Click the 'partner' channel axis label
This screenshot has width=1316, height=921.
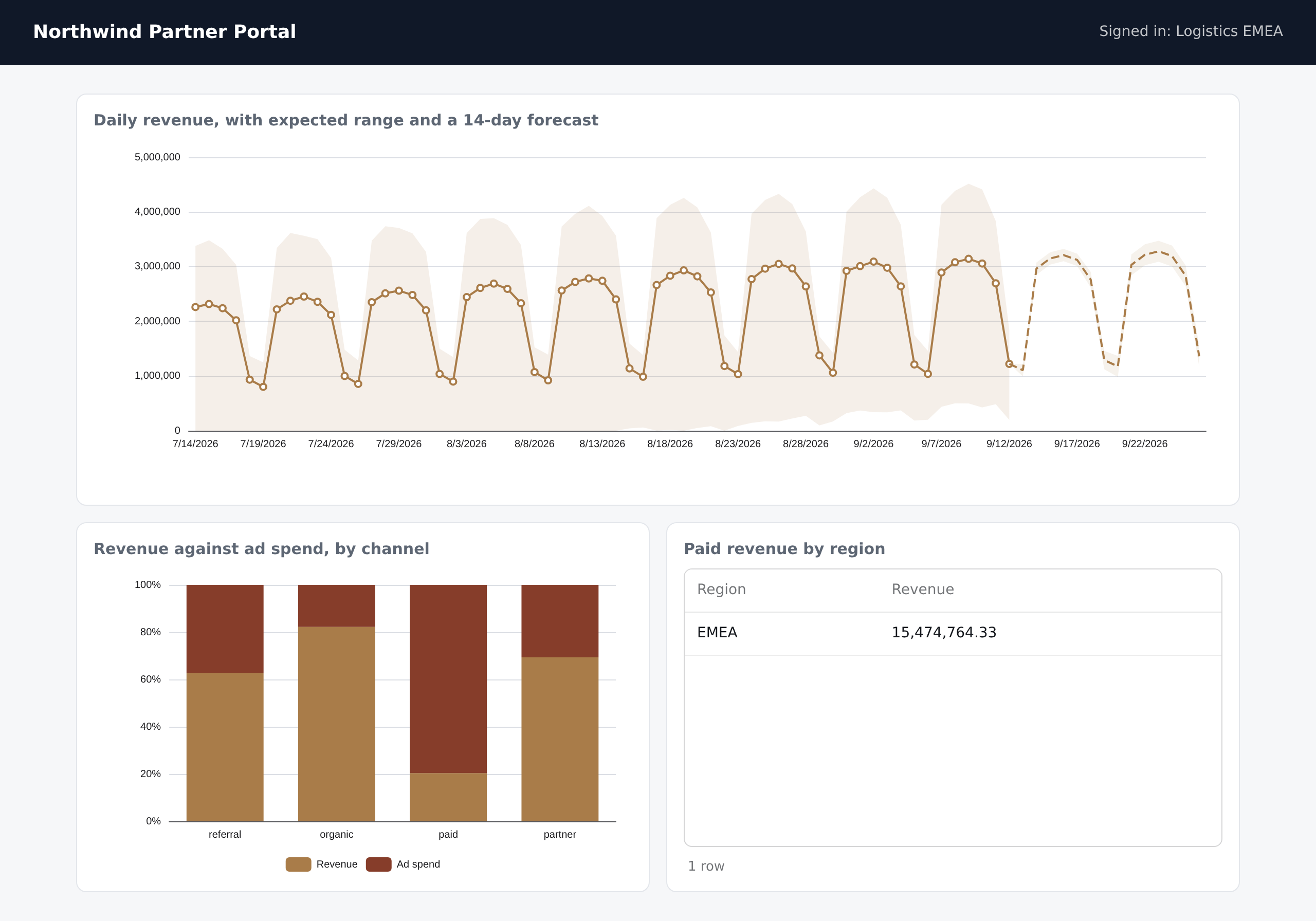[560, 835]
